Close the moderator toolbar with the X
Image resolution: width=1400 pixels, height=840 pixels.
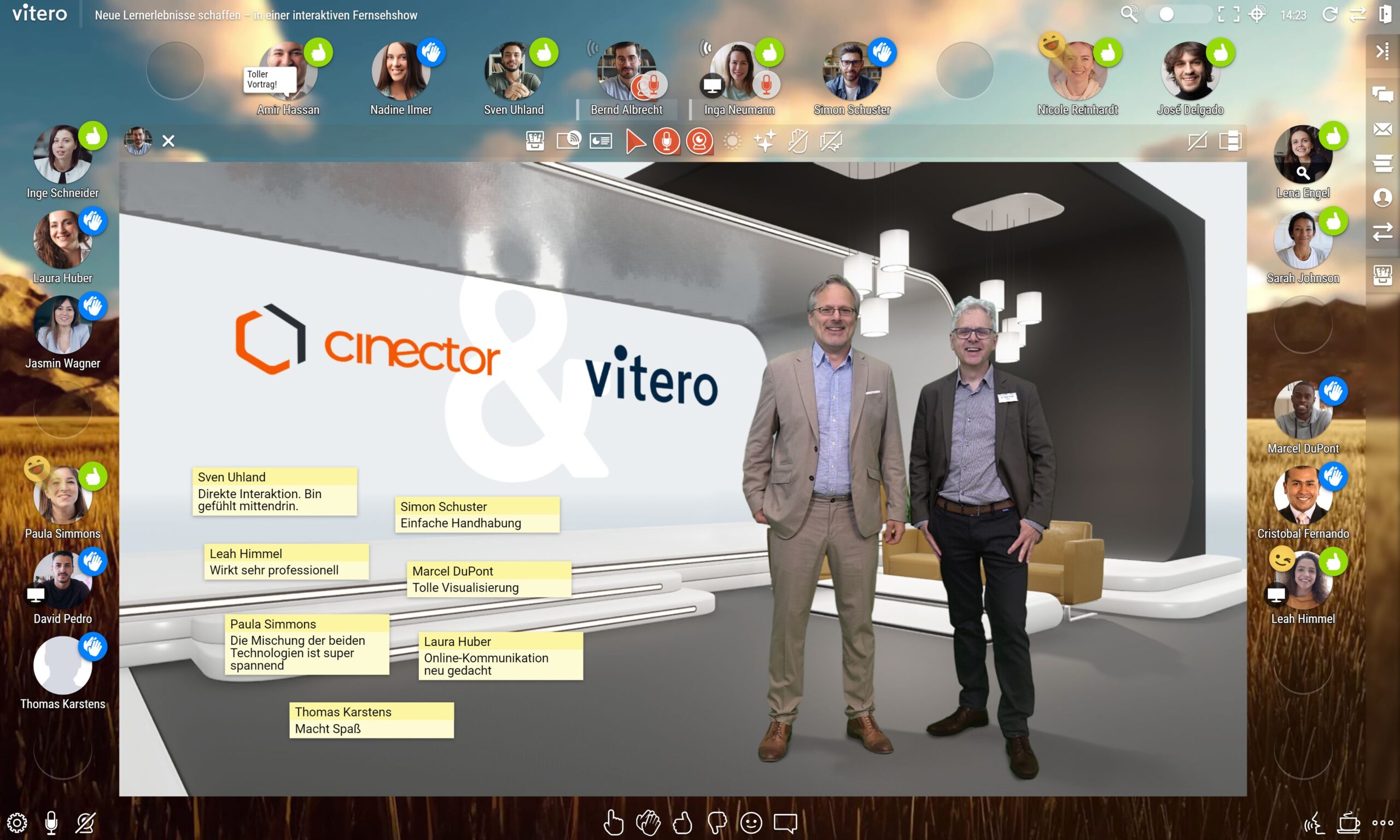tap(168, 141)
